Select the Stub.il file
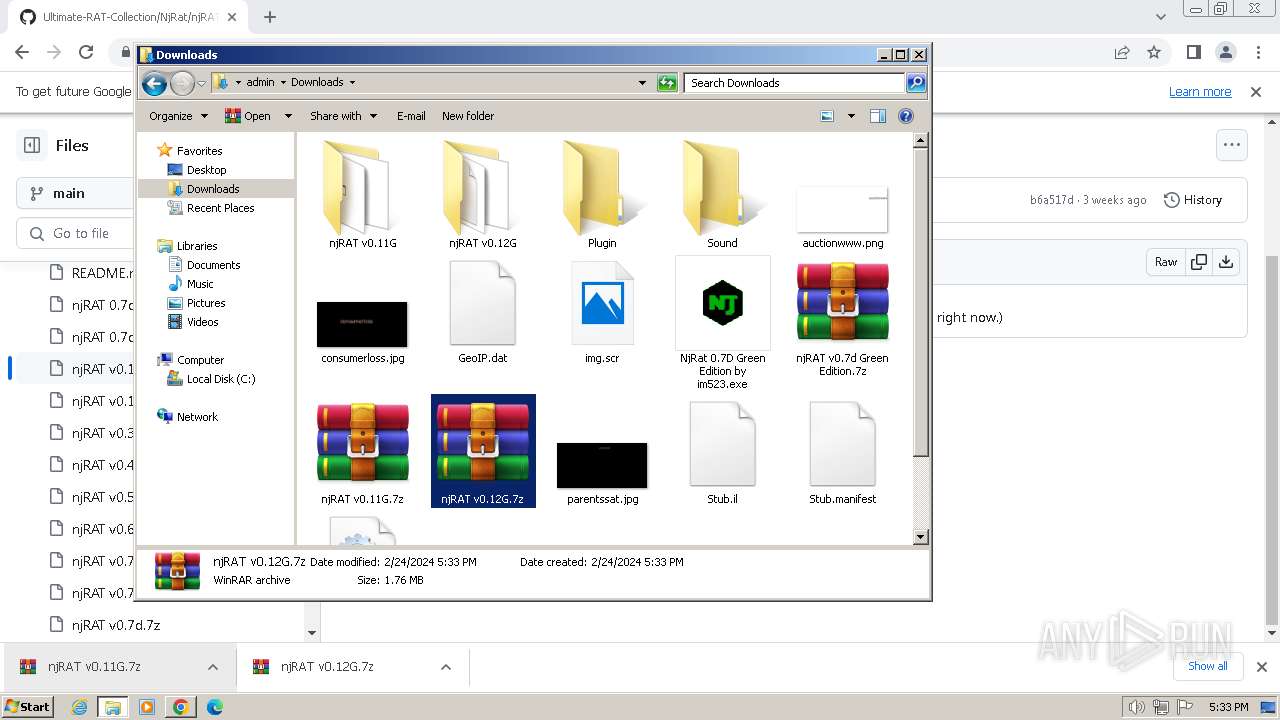Viewport: 1280px width, 720px height. 722,453
